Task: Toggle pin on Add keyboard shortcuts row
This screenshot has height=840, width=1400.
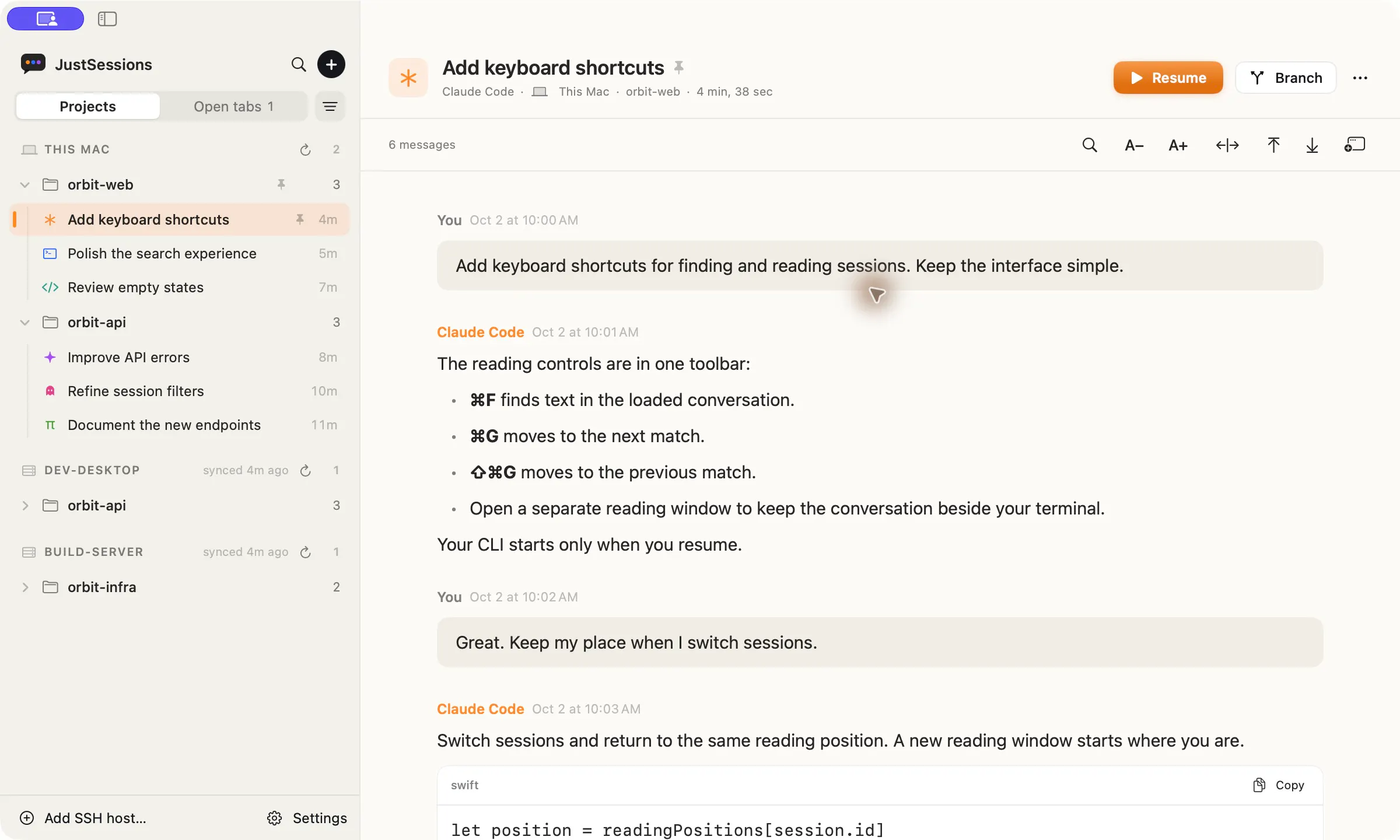Action: (300, 219)
